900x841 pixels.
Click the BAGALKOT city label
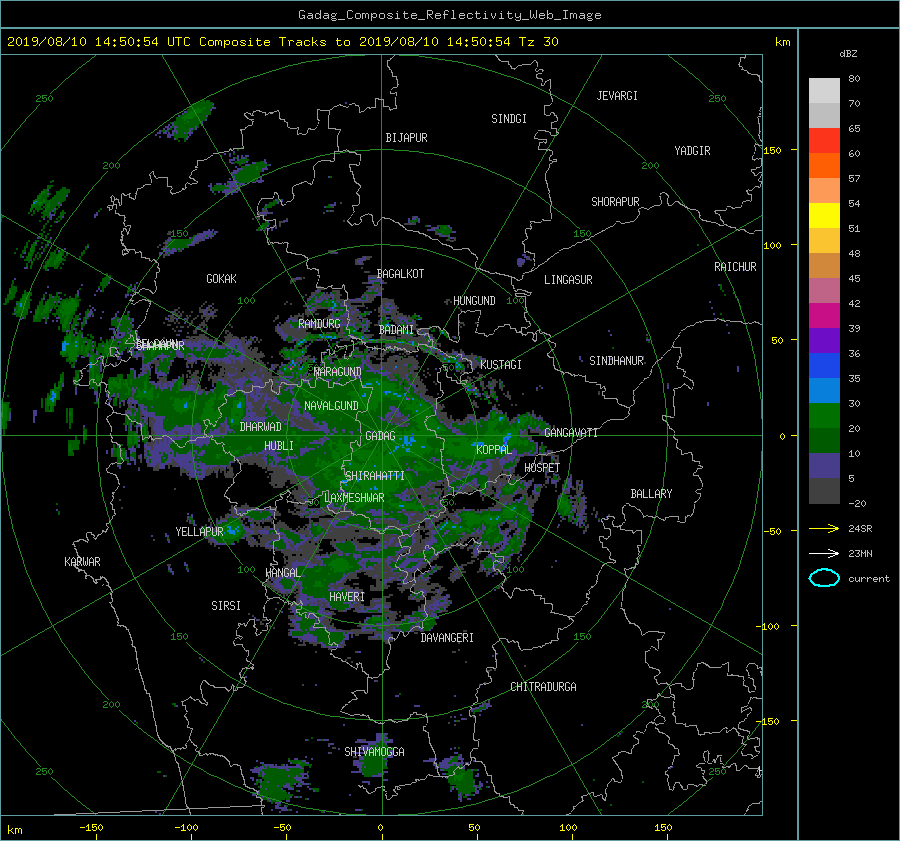pos(400,274)
